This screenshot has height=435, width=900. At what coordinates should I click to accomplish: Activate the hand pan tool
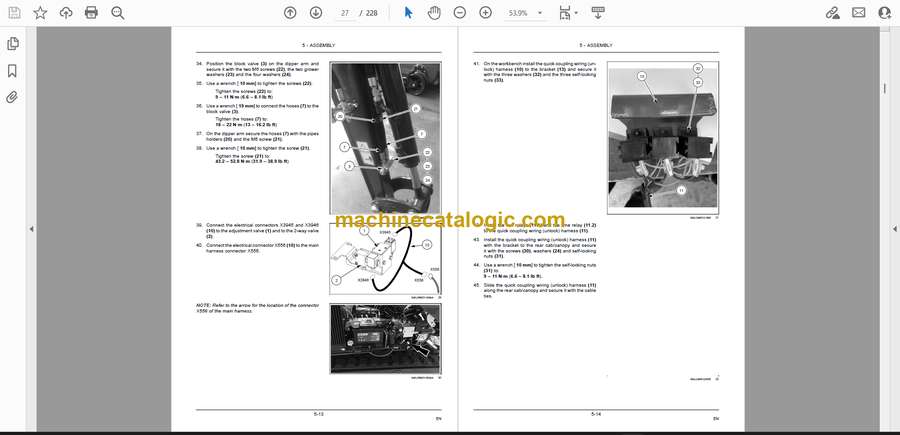[434, 13]
